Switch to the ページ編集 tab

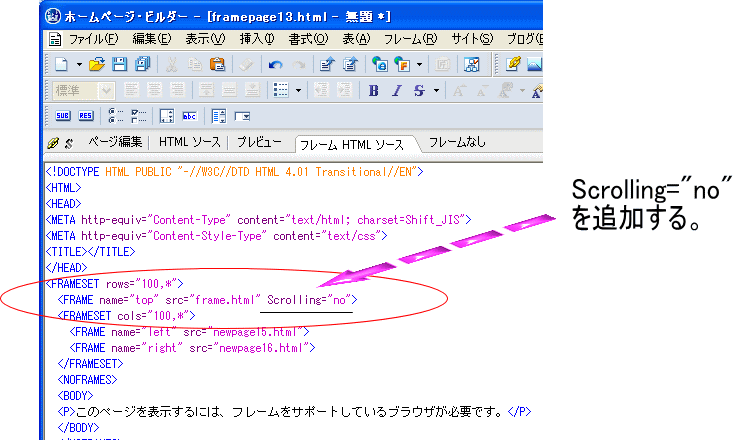pos(115,142)
